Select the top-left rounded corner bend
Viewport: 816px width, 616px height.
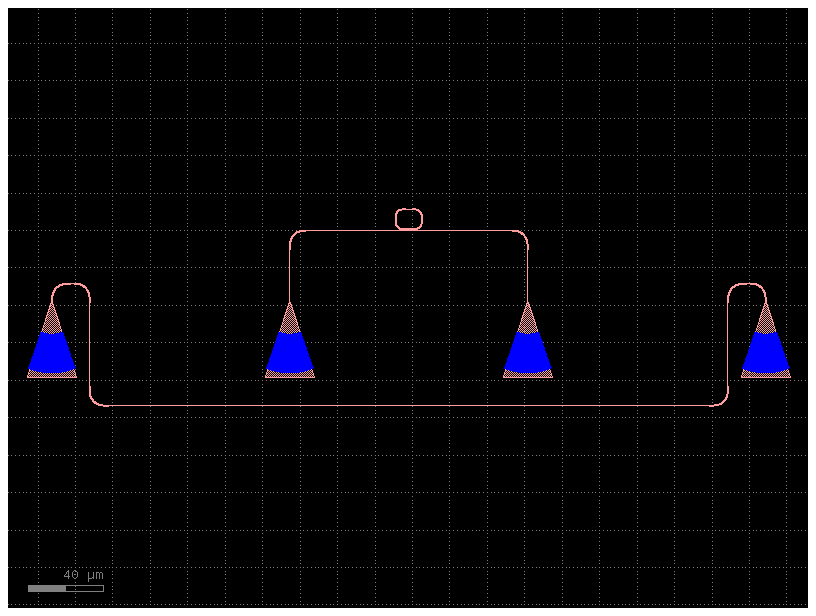294,235
